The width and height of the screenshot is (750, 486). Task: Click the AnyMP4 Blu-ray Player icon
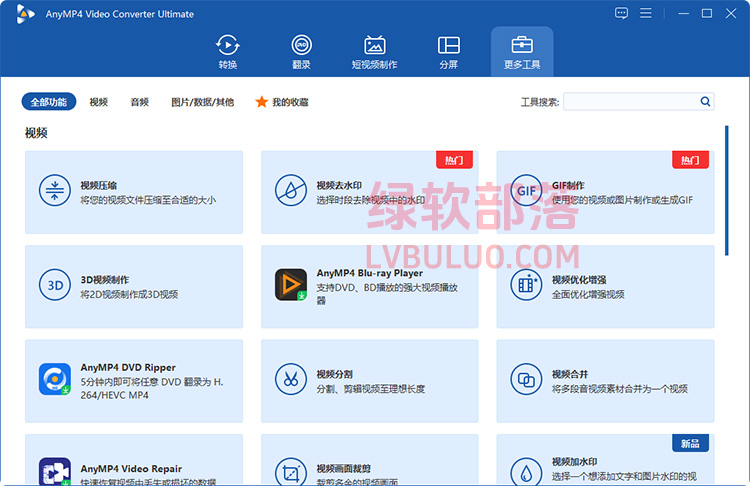point(290,284)
